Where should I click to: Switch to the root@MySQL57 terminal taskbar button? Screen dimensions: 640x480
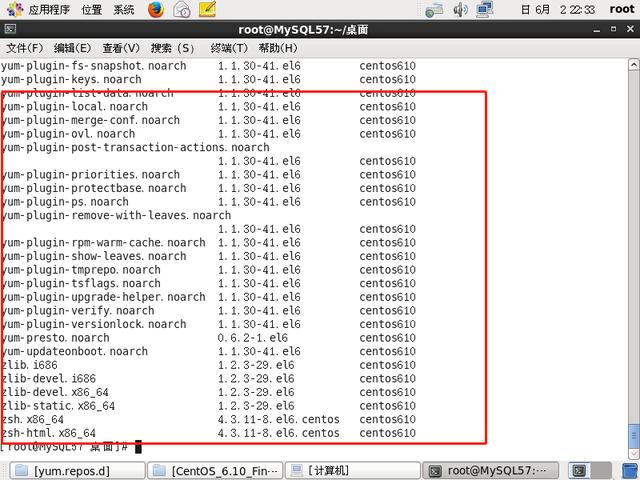coord(490,471)
